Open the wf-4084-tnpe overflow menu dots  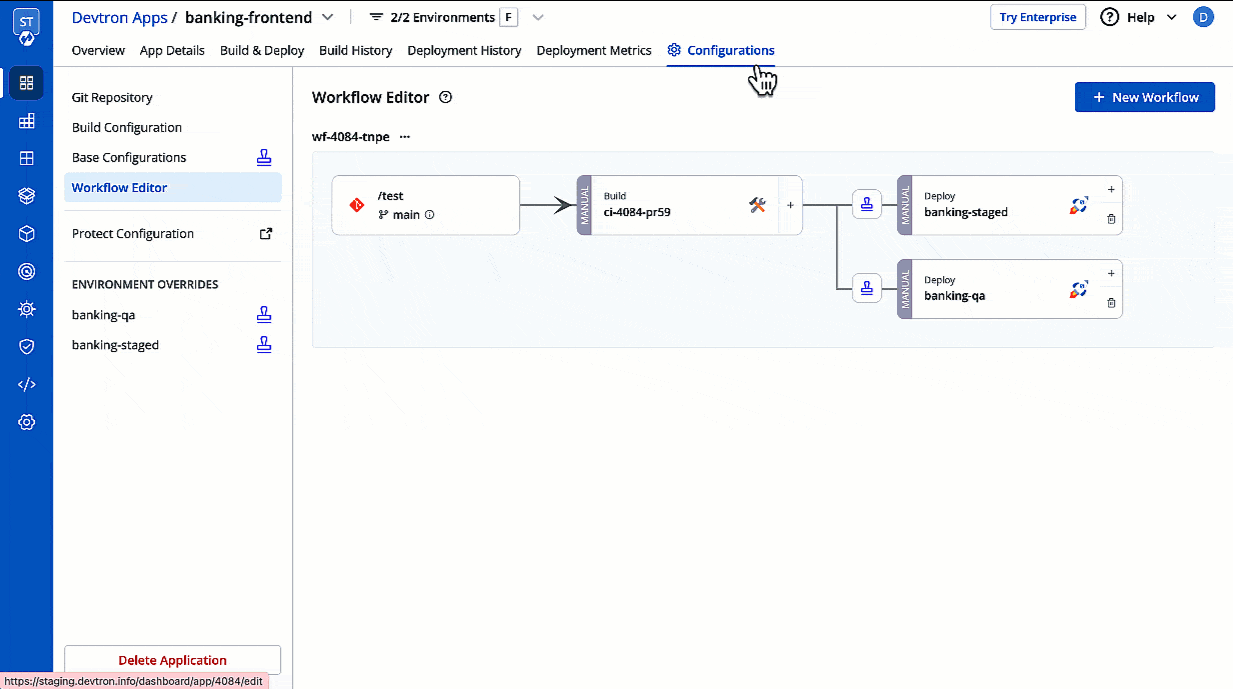404,137
